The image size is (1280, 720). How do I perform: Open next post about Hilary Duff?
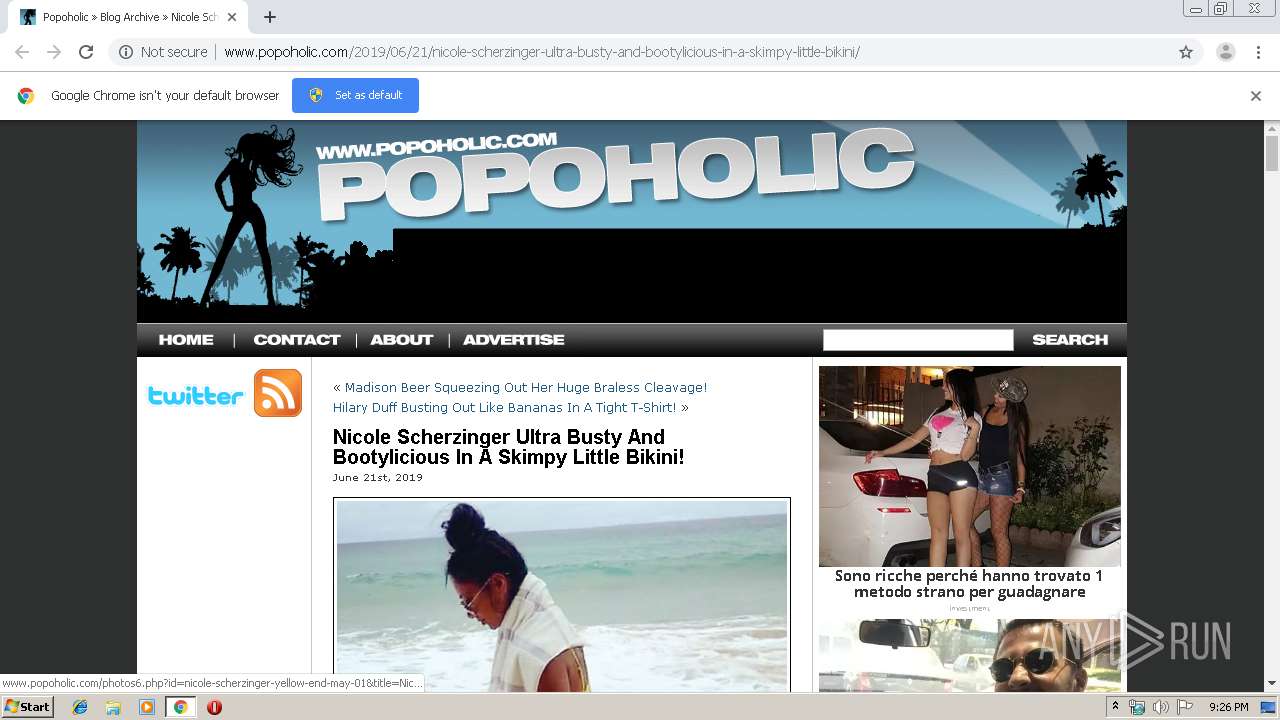(x=505, y=408)
